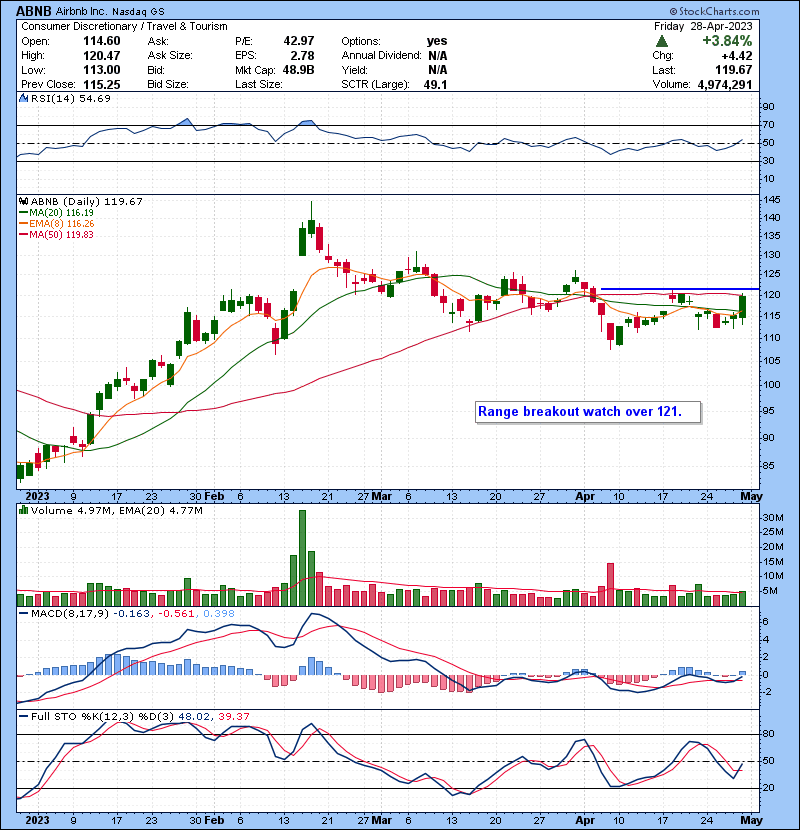Screen dimensions: 800x830
Task: Click the 70 level label on RSI axis
Action: pyautogui.click(x=768, y=125)
